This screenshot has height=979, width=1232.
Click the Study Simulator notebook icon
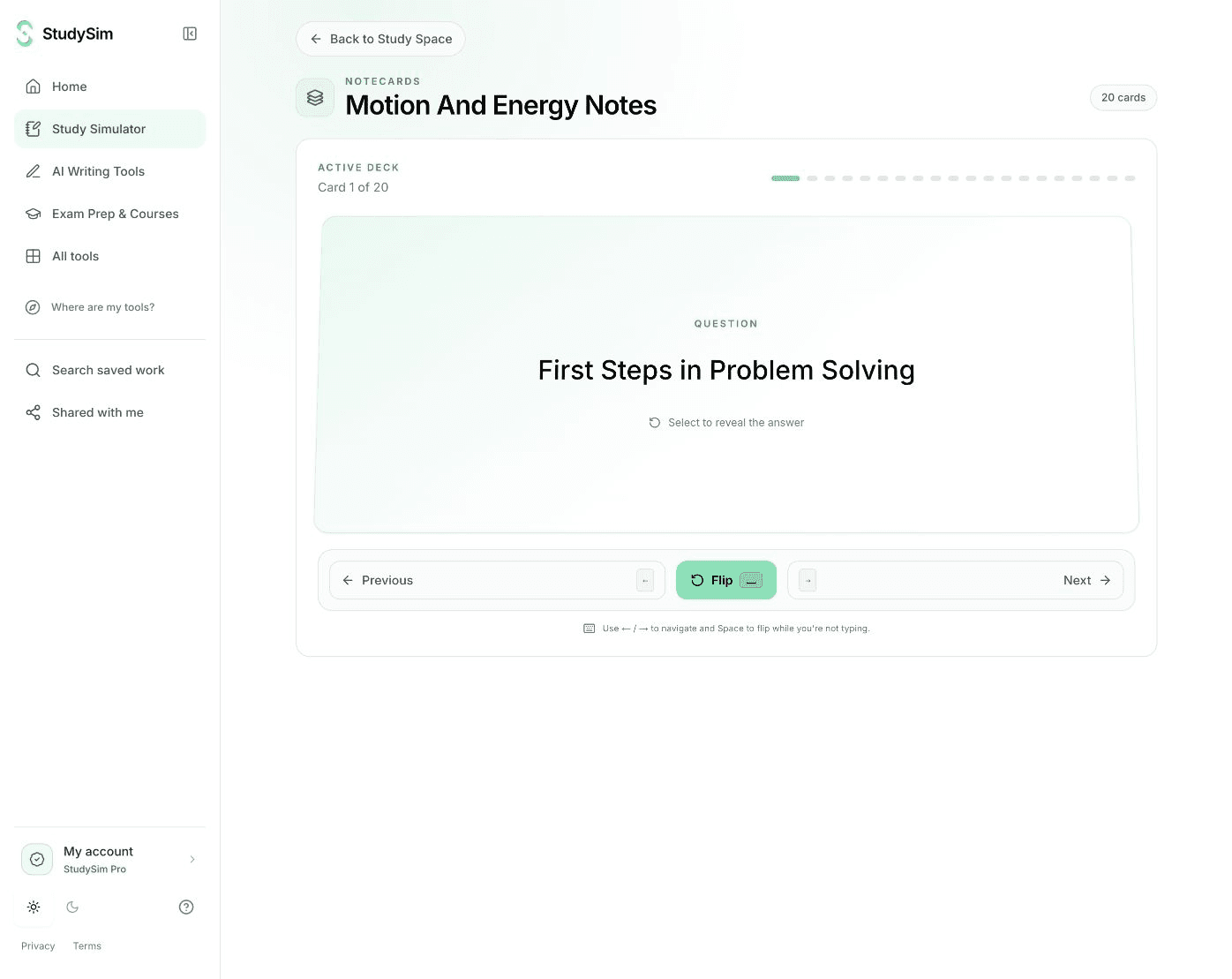pyautogui.click(x=33, y=129)
